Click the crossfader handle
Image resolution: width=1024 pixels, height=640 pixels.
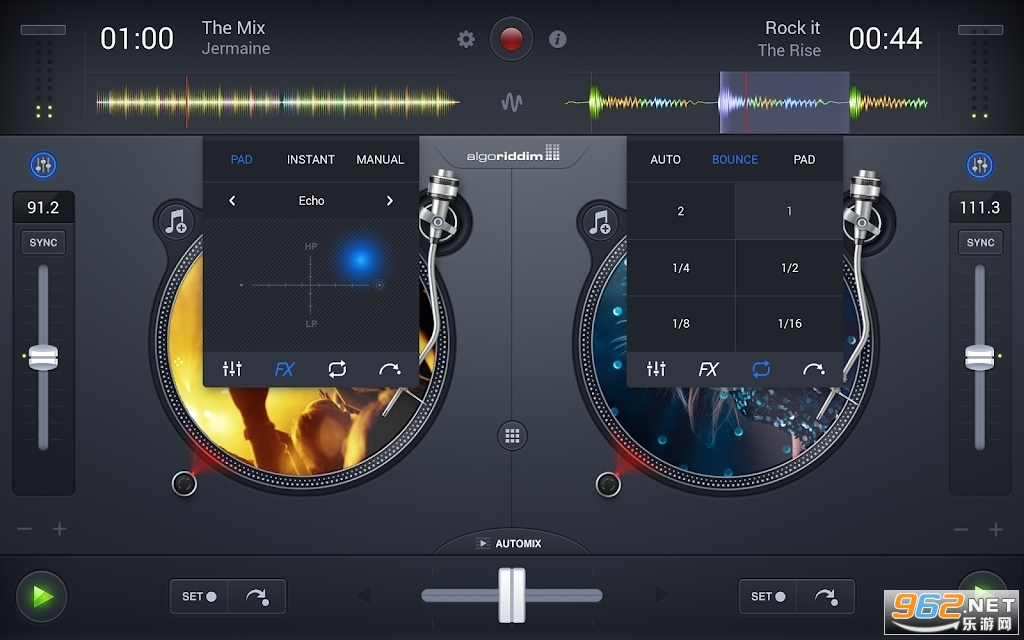[x=512, y=595]
